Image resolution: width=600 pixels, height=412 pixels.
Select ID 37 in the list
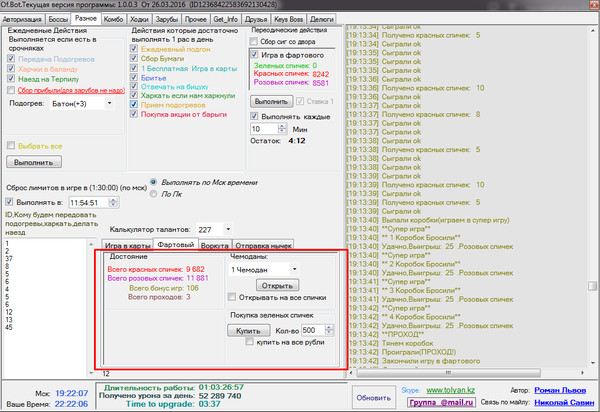coord(9,259)
